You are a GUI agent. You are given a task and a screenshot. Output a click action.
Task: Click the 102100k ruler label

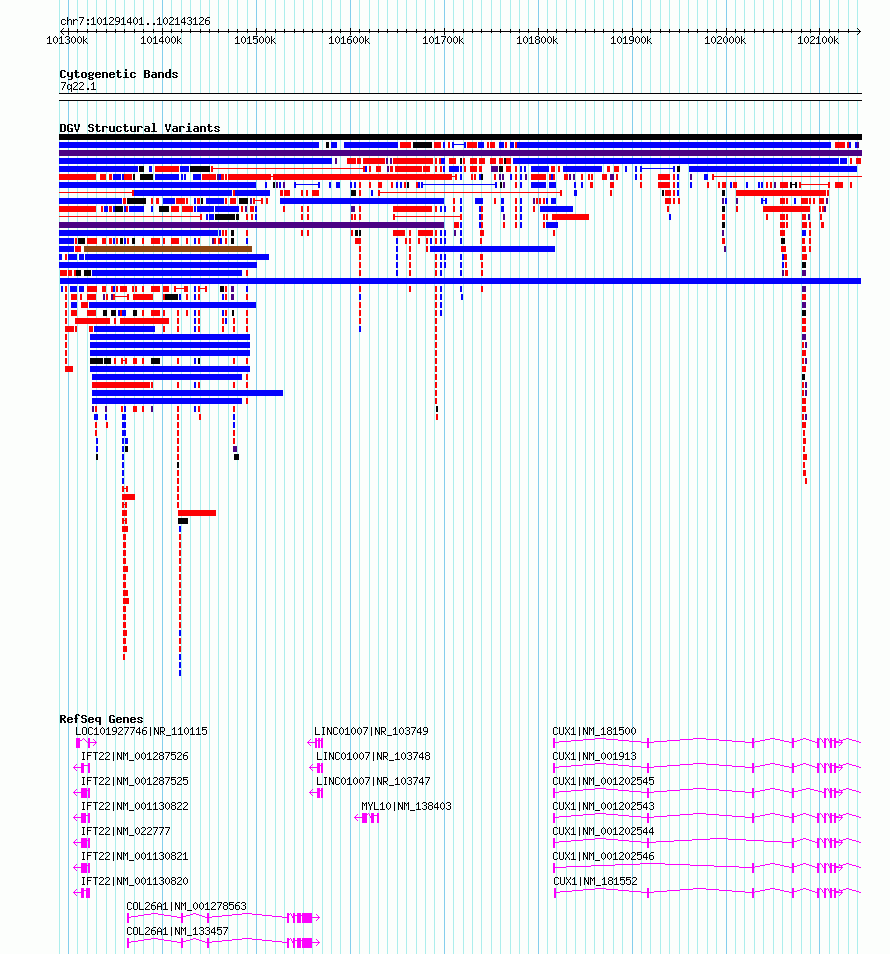pyautogui.click(x=818, y=40)
